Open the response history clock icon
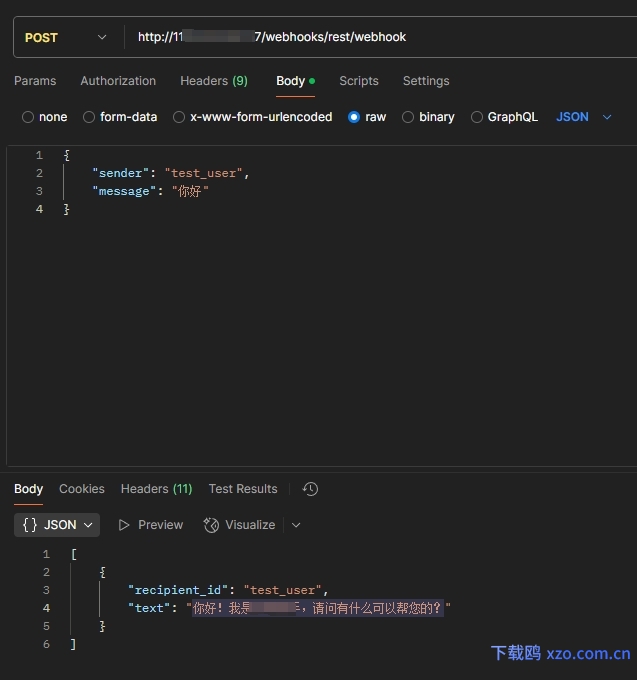Viewport: 637px width, 680px height. coord(310,489)
